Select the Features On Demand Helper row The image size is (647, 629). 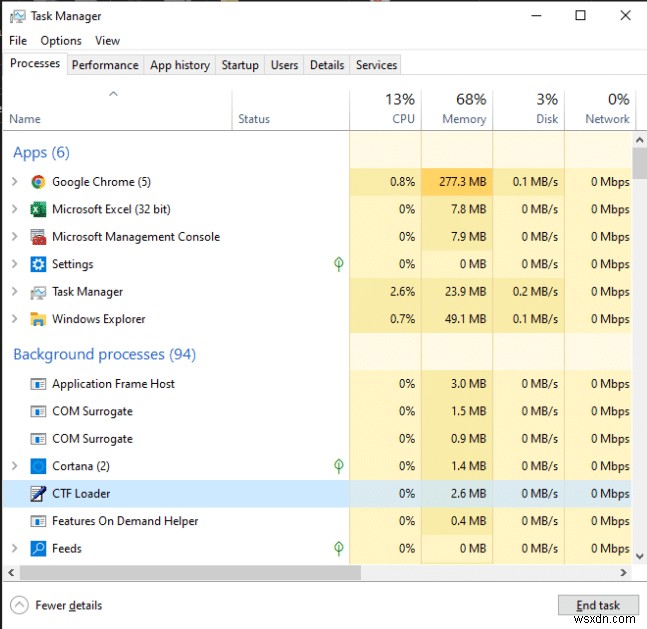click(317, 521)
